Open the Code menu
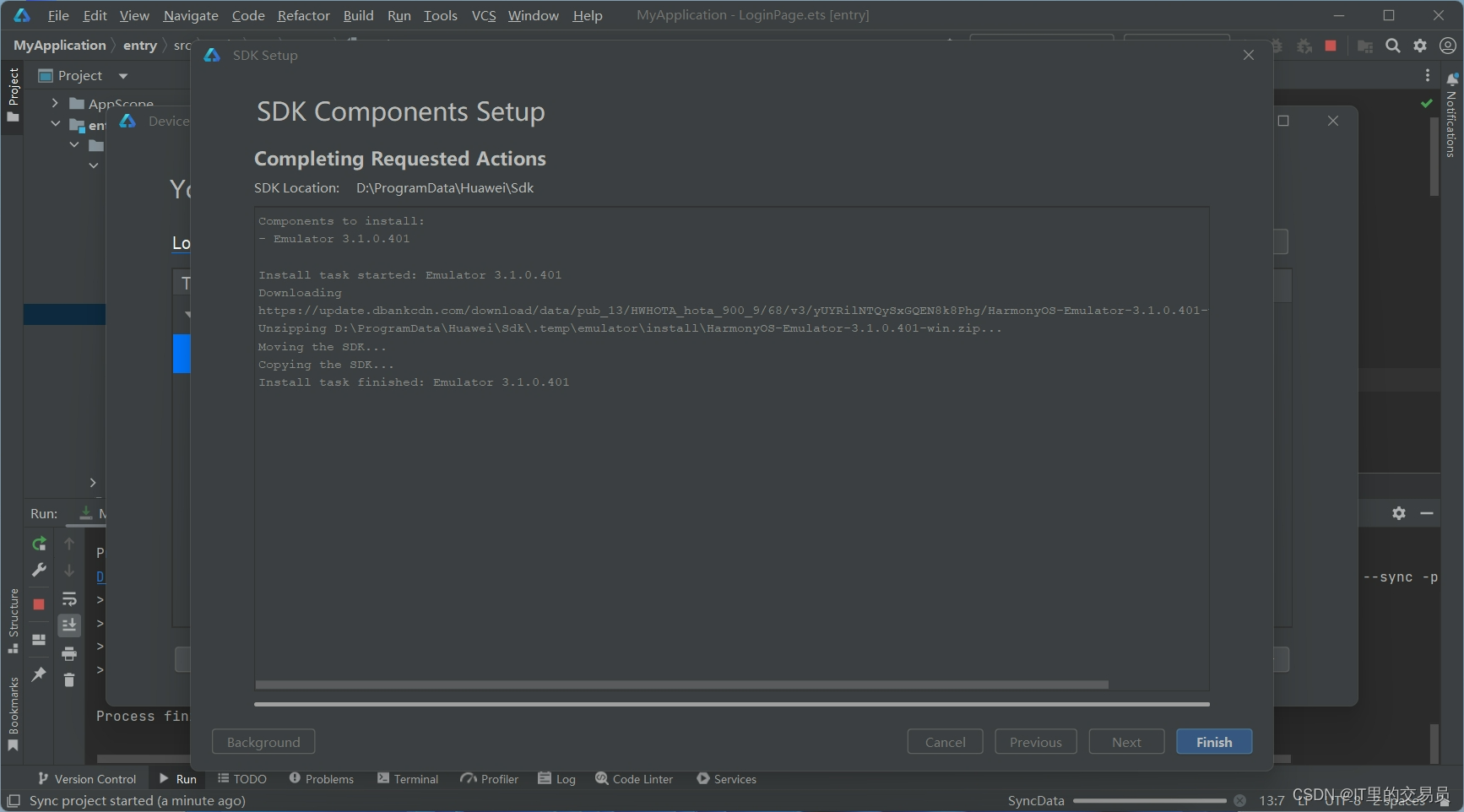Image resolution: width=1464 pixels, height=812 pixels. (x=248, y=15)
